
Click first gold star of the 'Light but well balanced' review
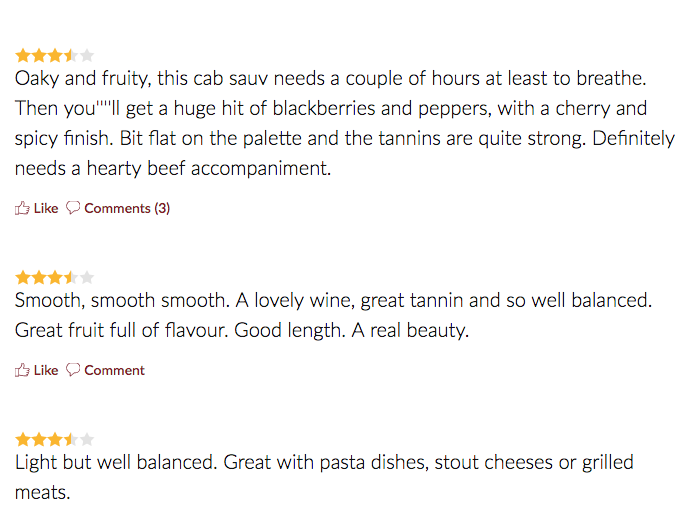coord(23,439)
